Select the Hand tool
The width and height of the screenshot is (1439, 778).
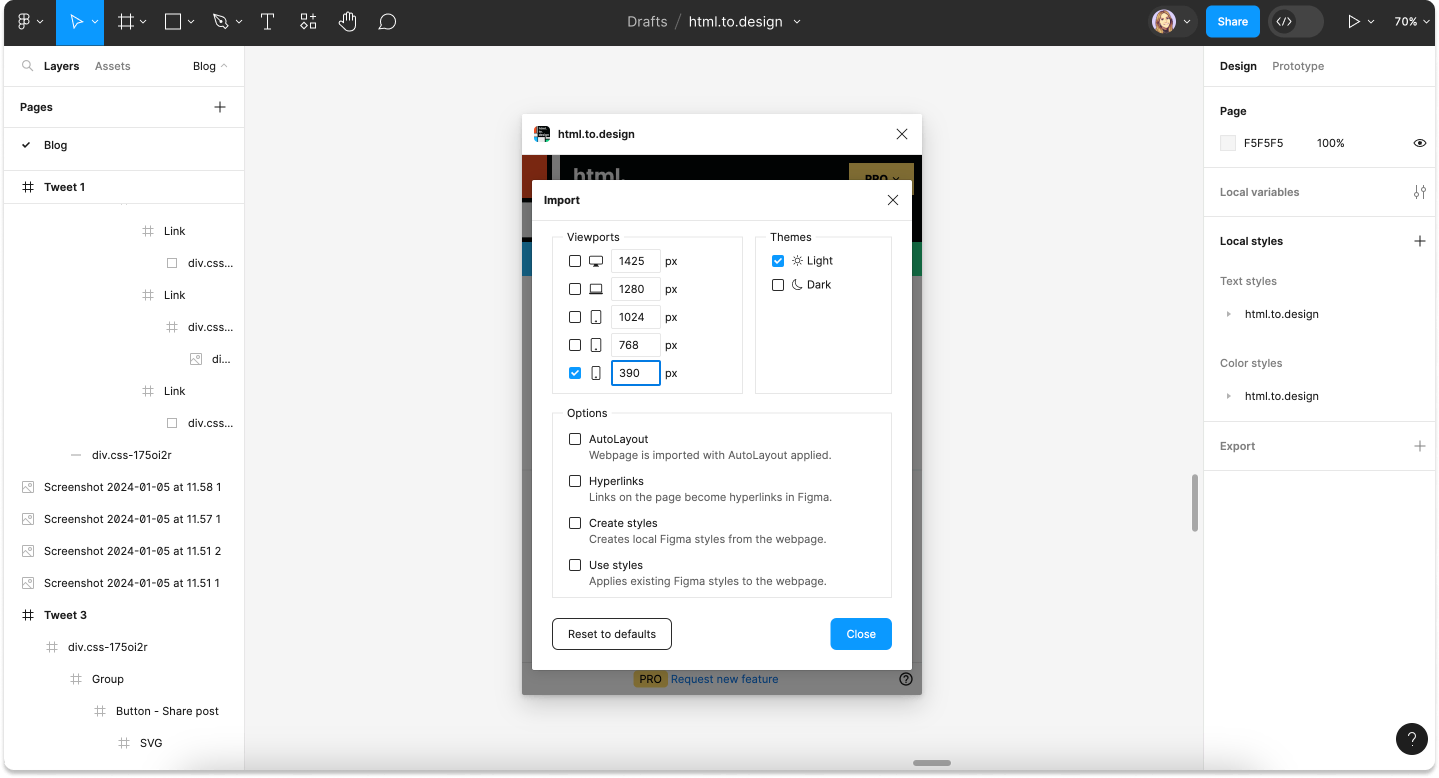[x=347, y=22]
